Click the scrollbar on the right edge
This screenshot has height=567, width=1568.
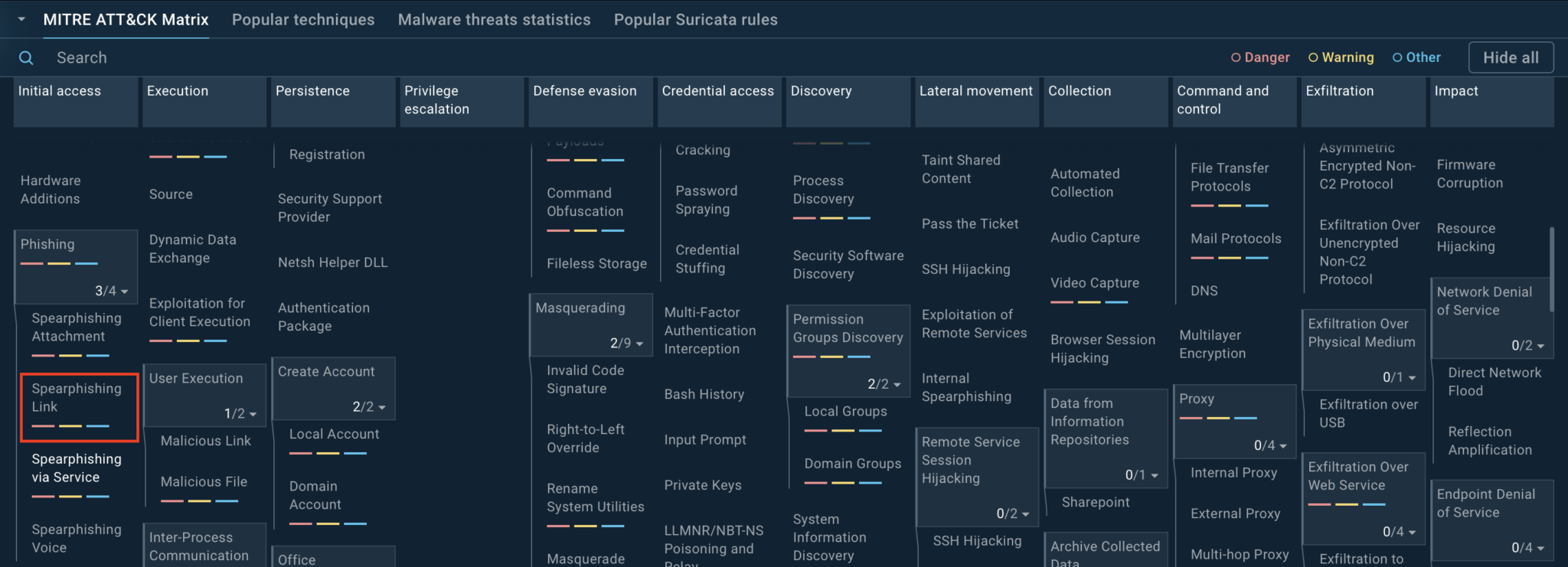point(1551,268)
